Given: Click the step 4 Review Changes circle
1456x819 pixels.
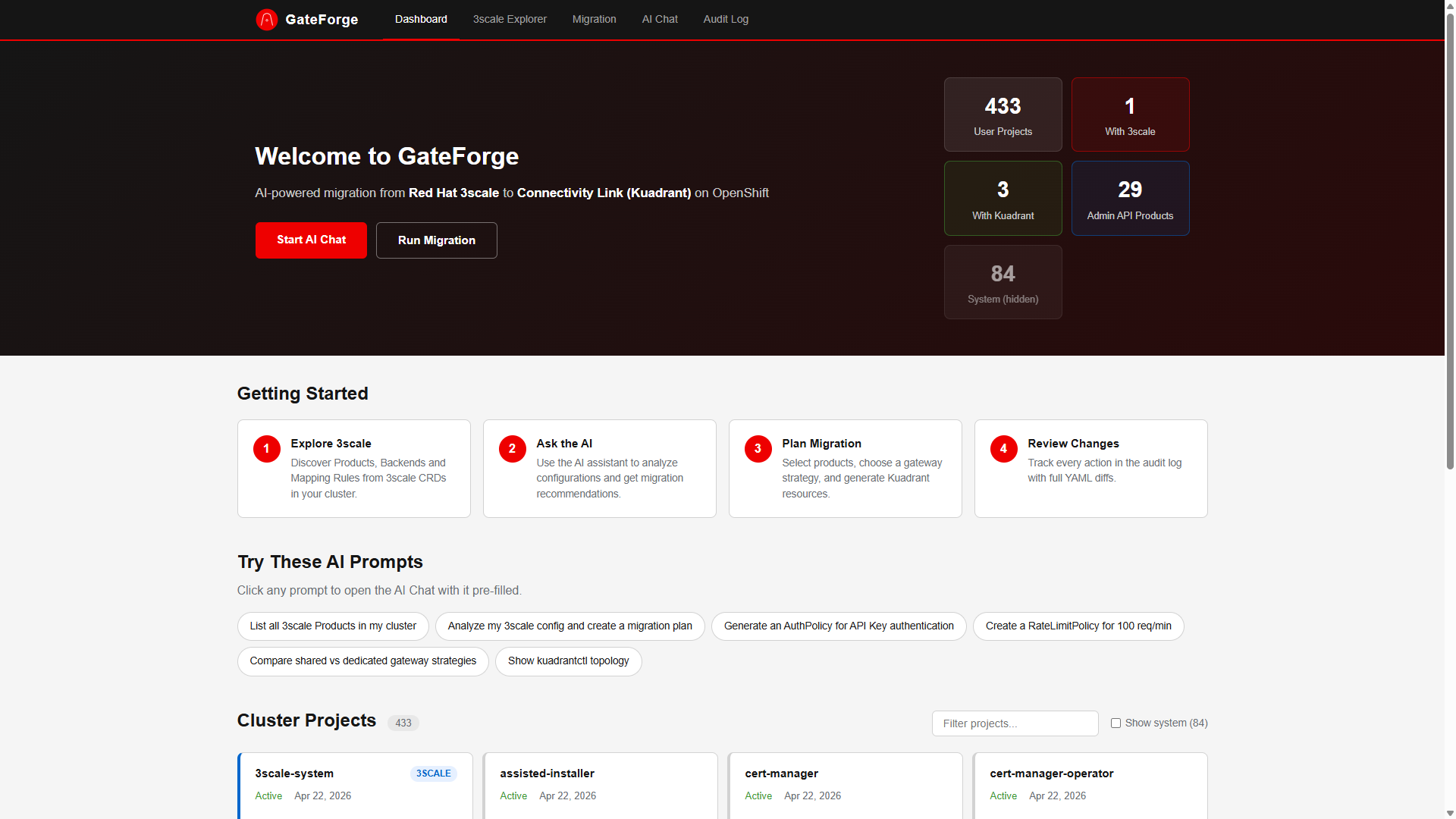Looking at the screenshot, I should [1003, 449].
